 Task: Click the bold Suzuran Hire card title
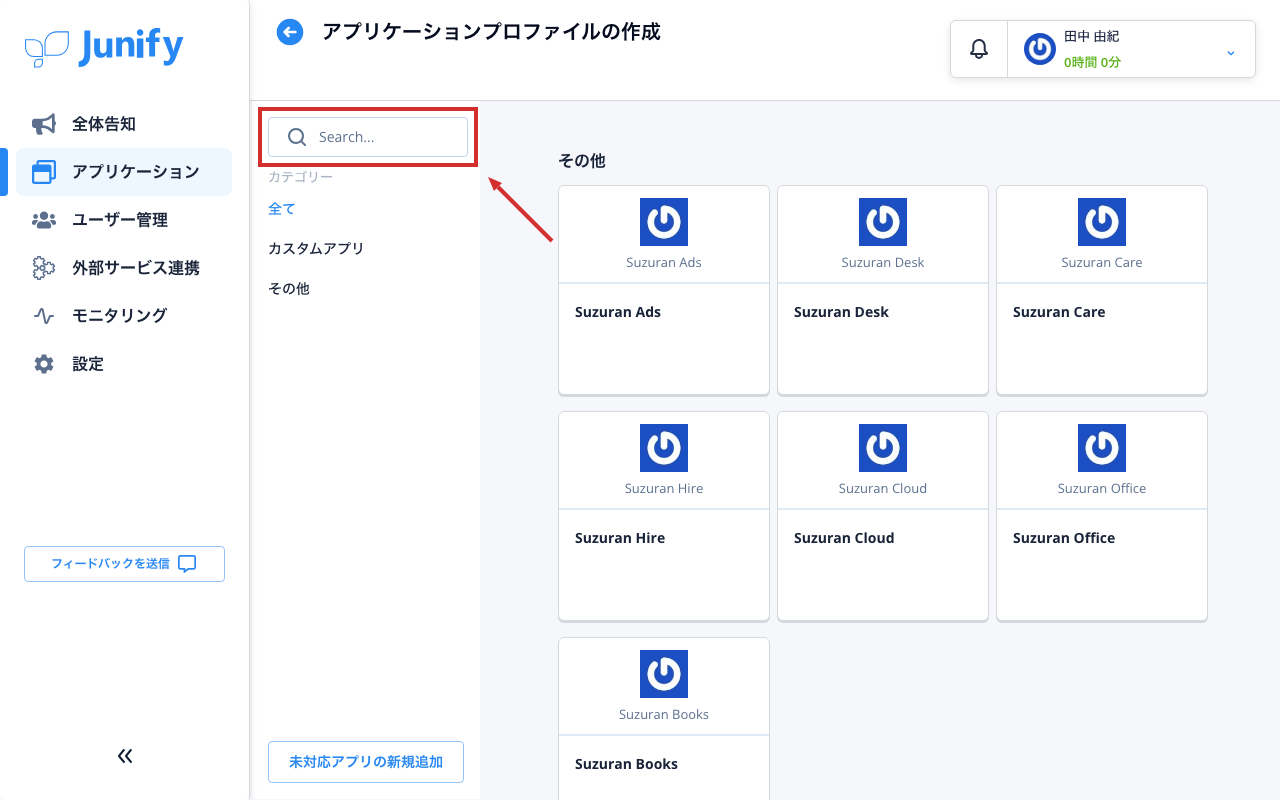pos(620,538)
